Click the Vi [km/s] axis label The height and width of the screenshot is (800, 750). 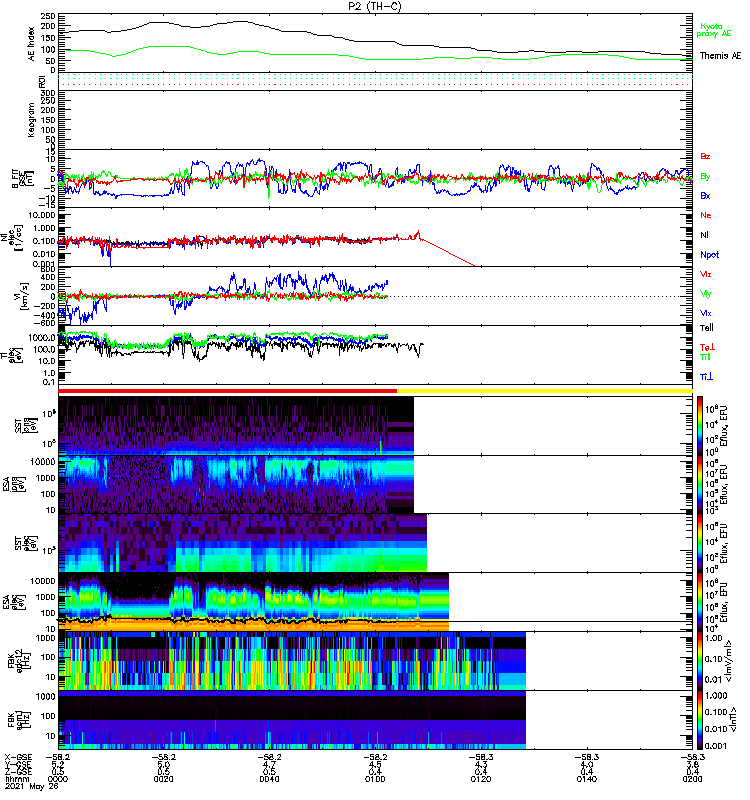(23, 296)
